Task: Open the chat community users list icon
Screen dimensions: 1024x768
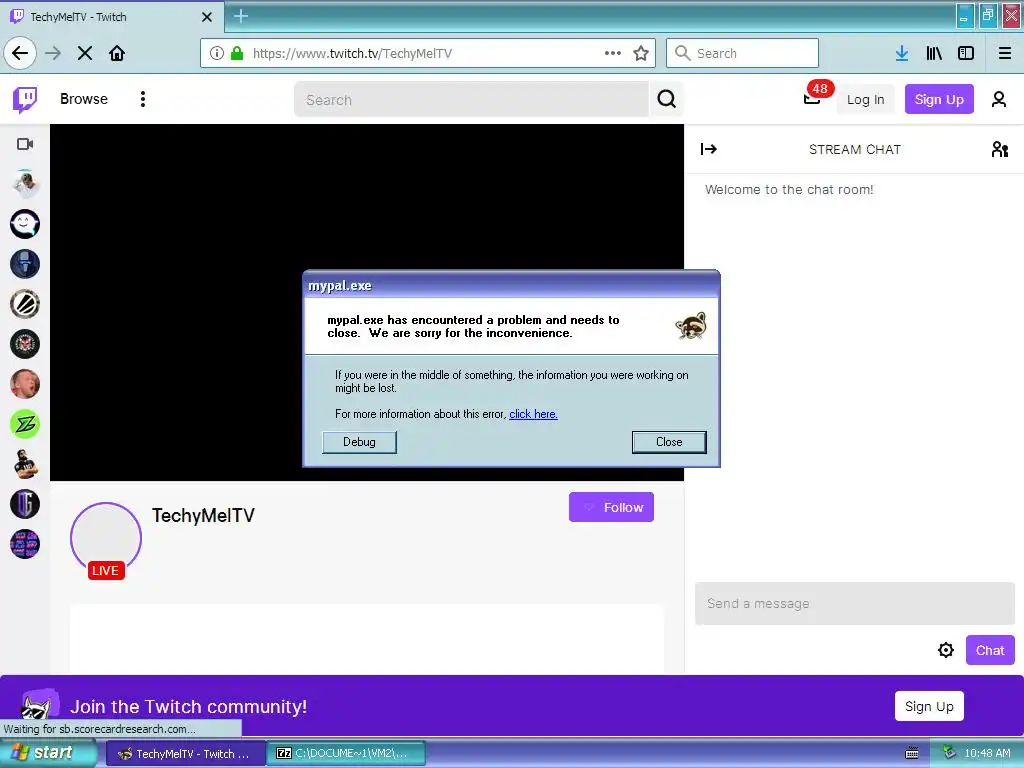Action: tap(999, 150)
